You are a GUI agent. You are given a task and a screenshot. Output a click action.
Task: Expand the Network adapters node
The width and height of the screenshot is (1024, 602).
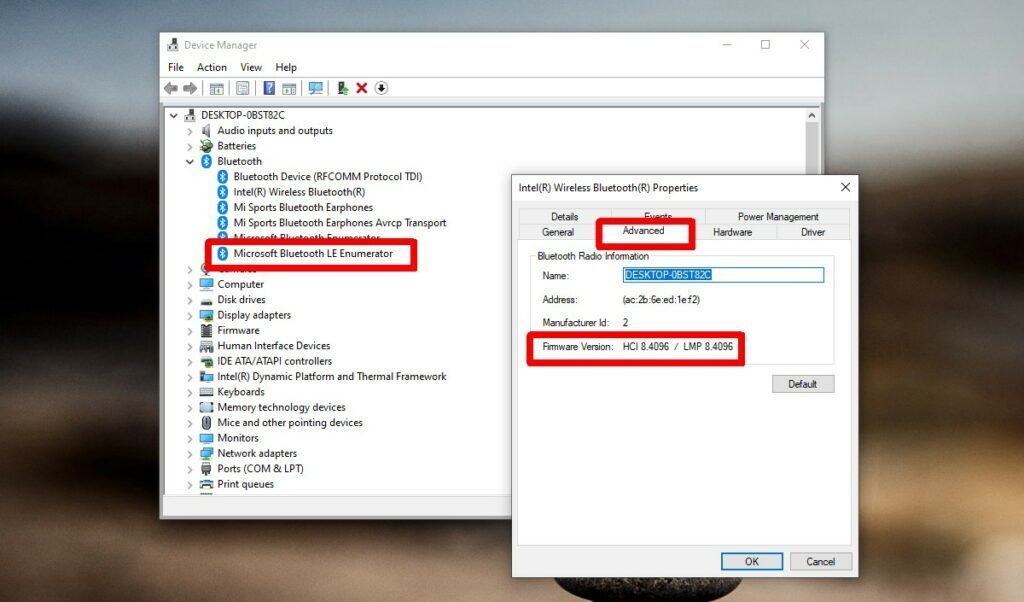coord(190,453)
